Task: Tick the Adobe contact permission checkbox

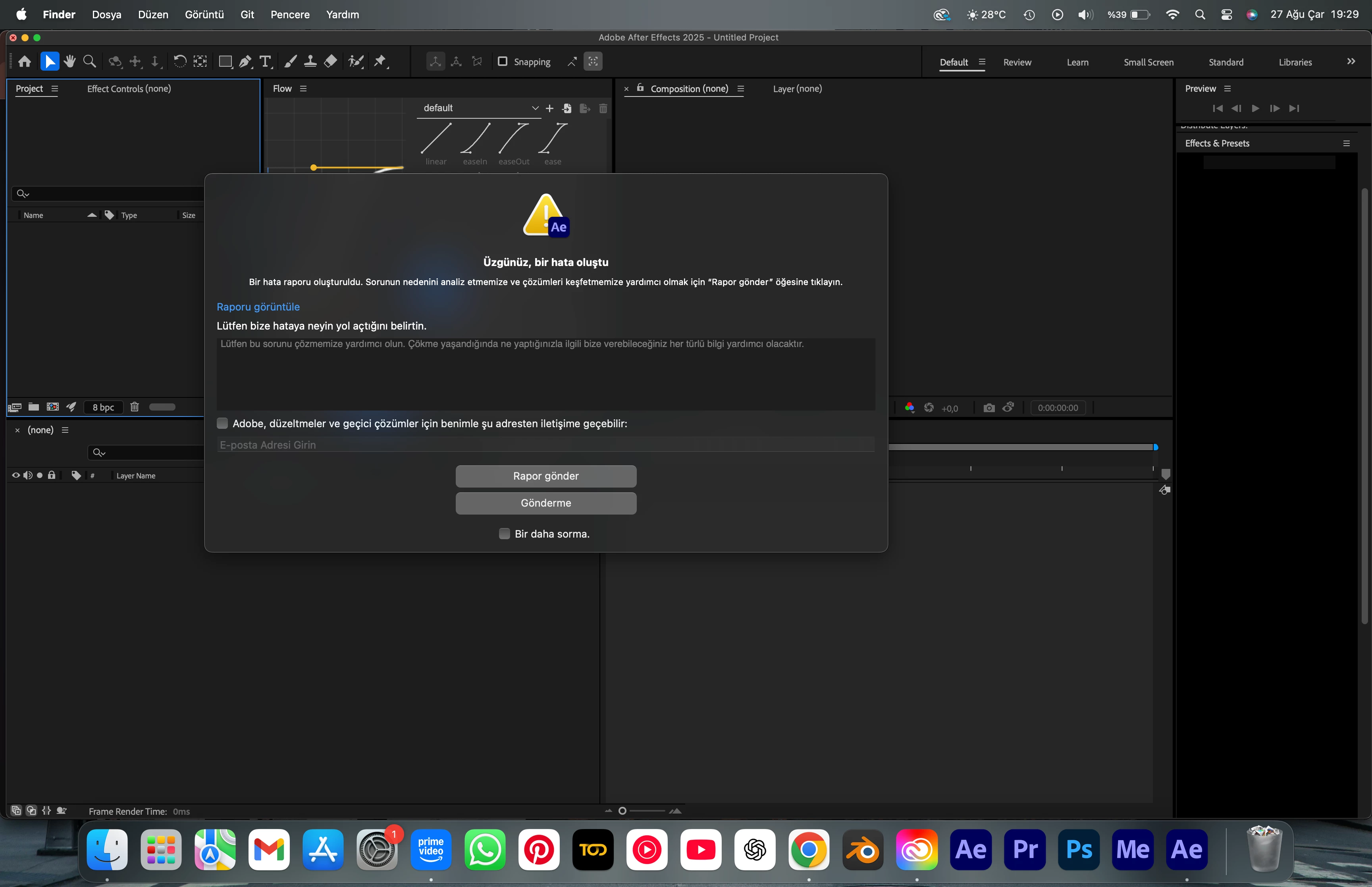Action: [222, 423]
